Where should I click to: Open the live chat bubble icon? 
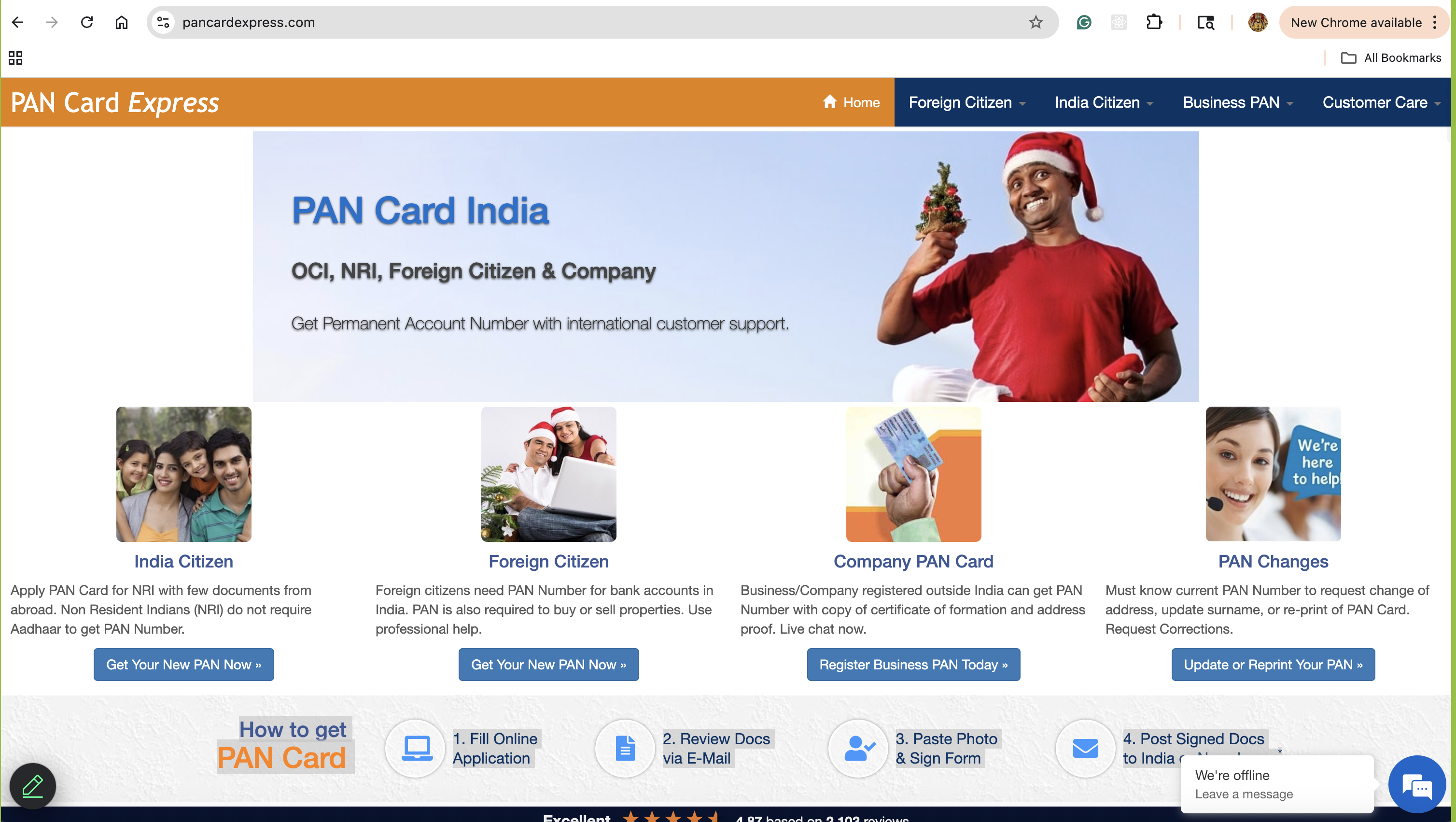pos(1417,785)
